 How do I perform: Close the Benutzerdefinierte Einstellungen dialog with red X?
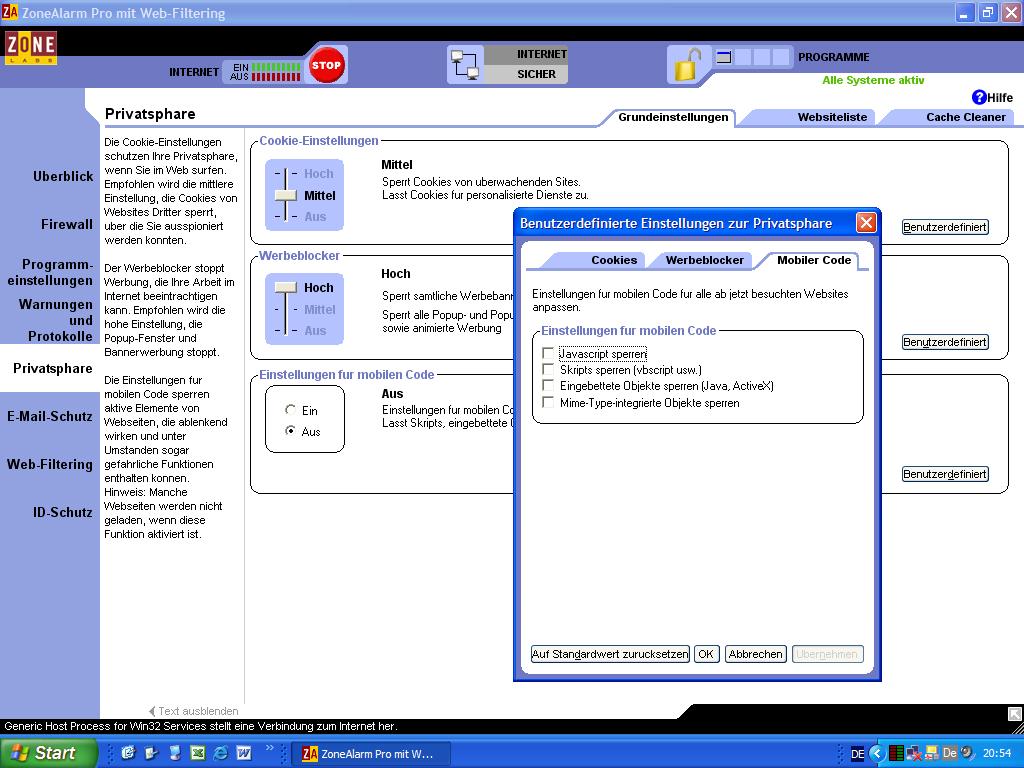pyautogui.click(x=866, y=223)
